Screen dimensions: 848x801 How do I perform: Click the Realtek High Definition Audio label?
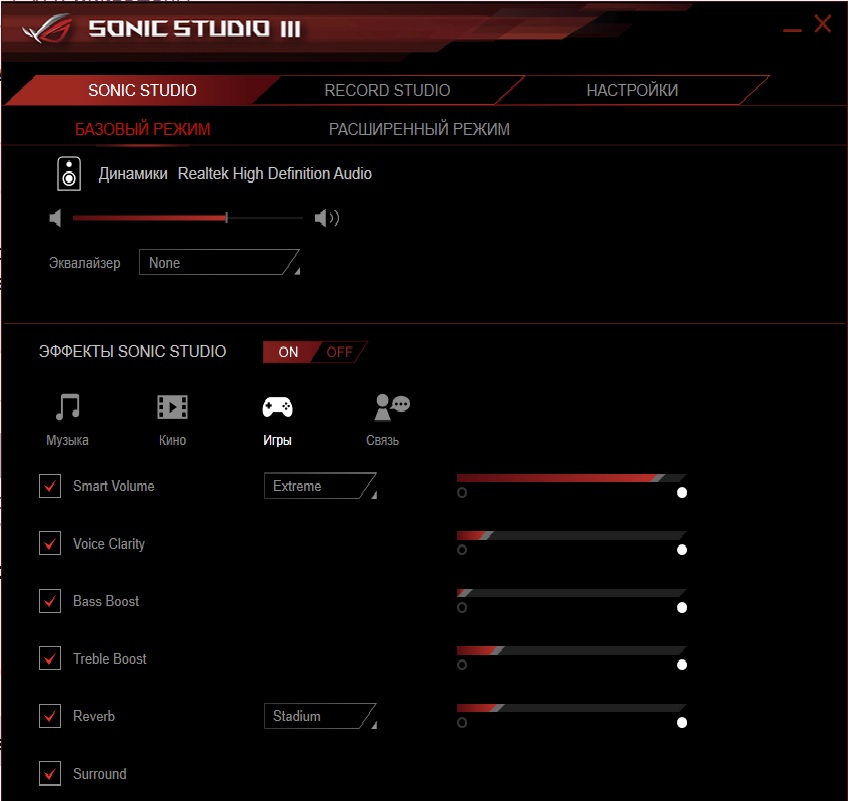(x=275, y=174)
